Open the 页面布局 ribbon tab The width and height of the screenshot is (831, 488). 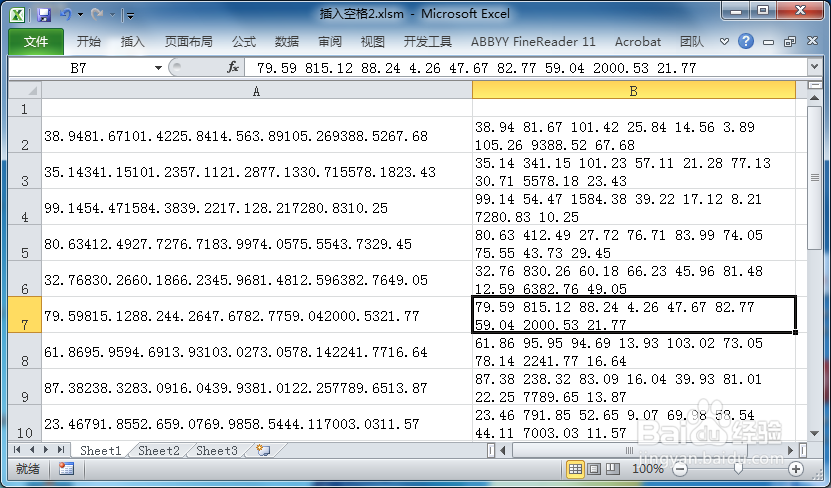point(188,42)
